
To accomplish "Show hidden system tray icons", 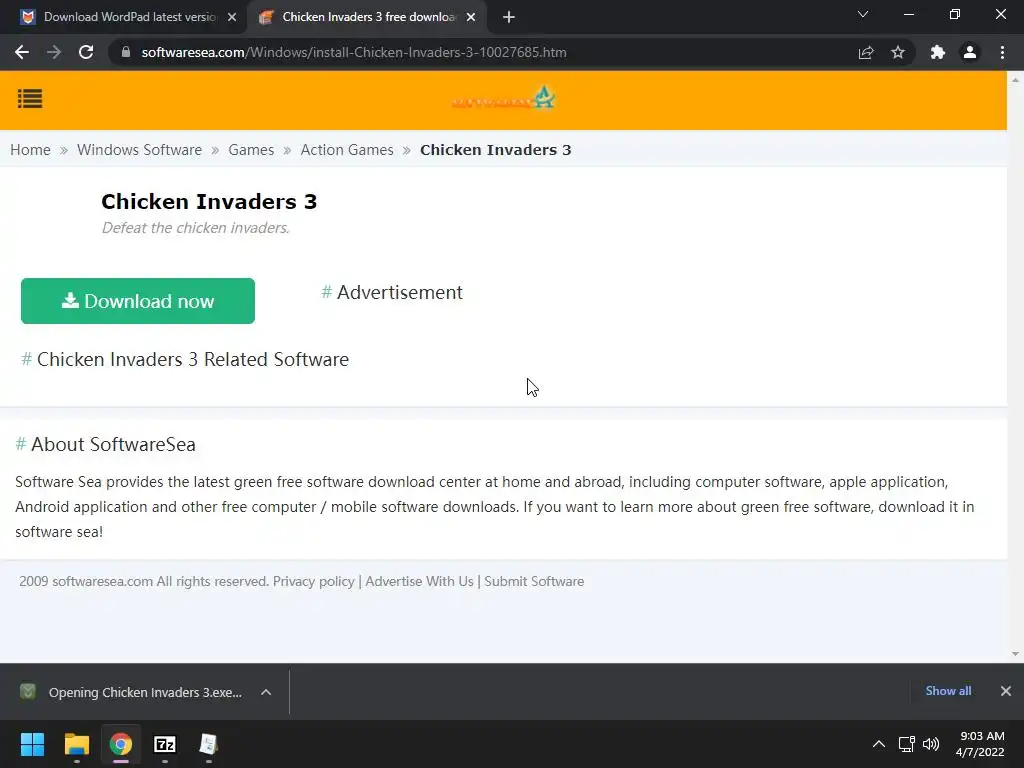I will coord(879,744).
